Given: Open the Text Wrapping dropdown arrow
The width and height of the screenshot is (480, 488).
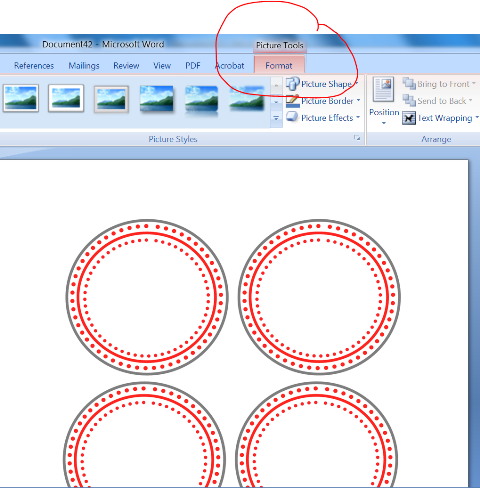Looking at the screenshot, I should [x=477, y=117].
